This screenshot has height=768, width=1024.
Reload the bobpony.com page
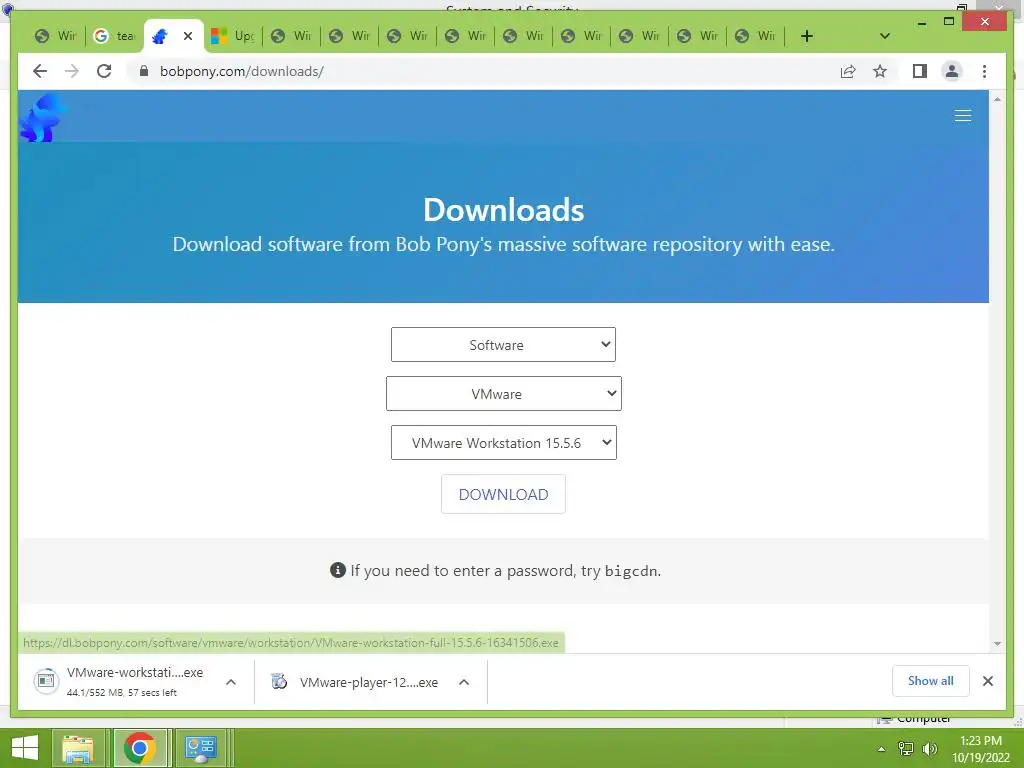(x=104, y=71)
